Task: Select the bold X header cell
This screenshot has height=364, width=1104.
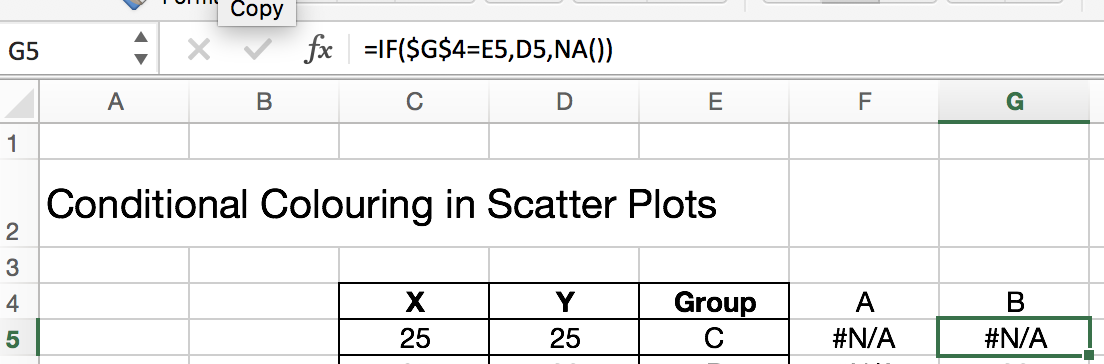Action: coord(414,302)
